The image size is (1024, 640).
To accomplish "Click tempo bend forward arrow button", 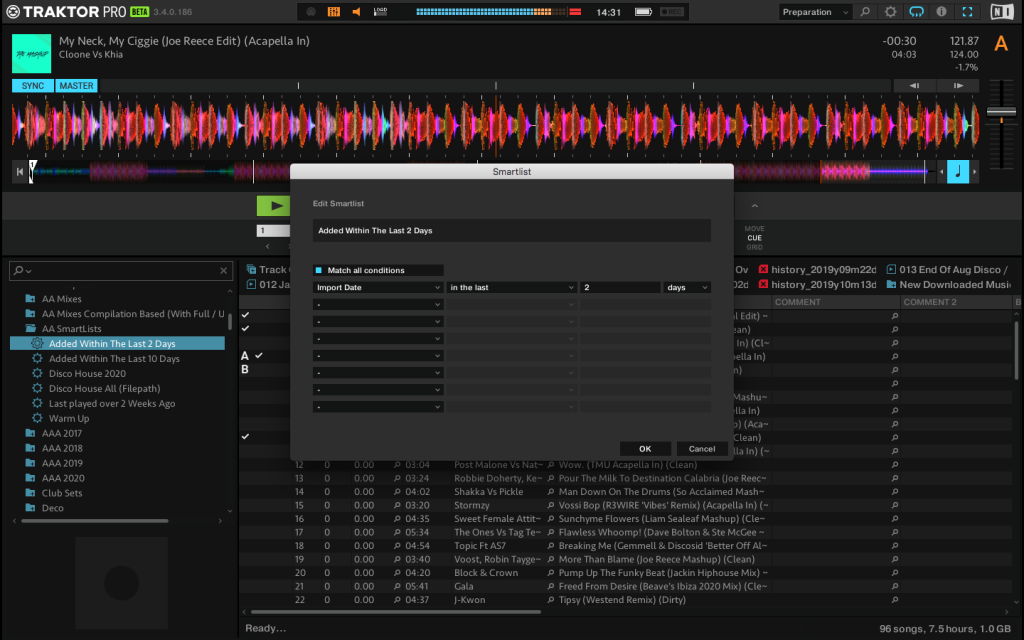I will coord(958,86).
